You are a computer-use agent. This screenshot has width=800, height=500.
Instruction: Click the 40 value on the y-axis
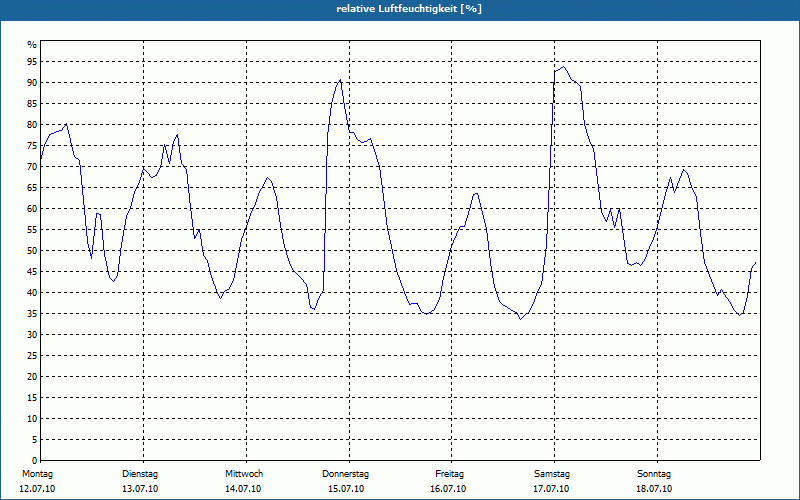32,292
